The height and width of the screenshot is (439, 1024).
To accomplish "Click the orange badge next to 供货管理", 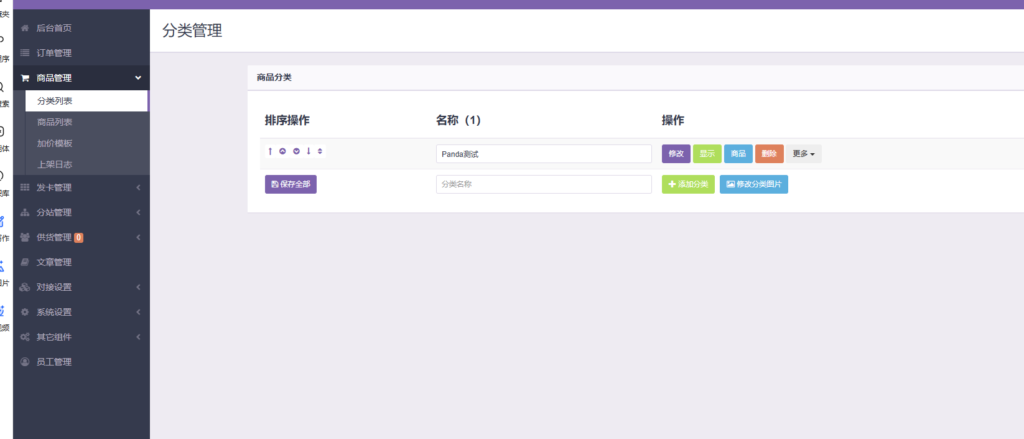I will pos(78,237).
